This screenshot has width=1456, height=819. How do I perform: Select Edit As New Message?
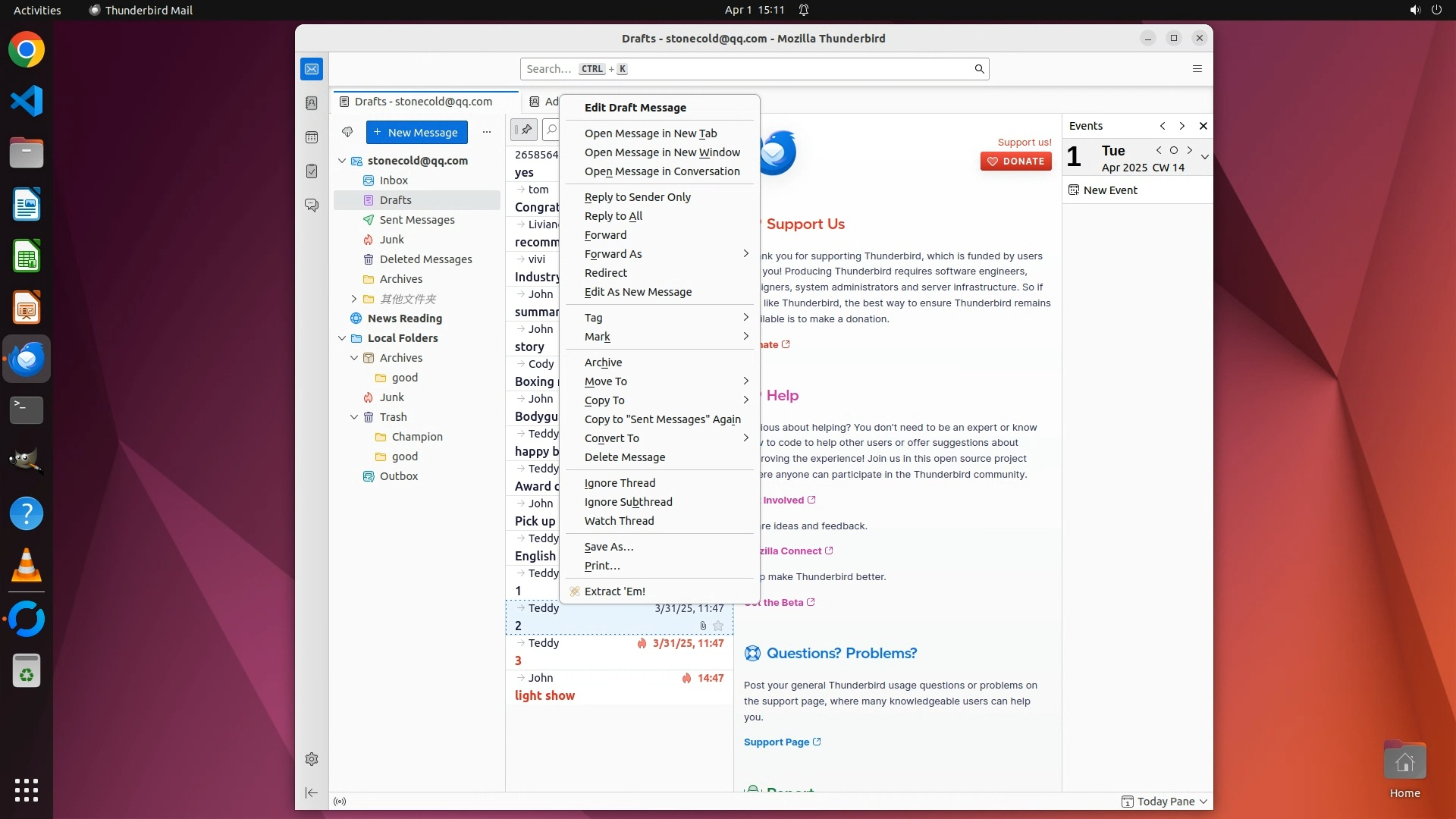tap(638, 292)
